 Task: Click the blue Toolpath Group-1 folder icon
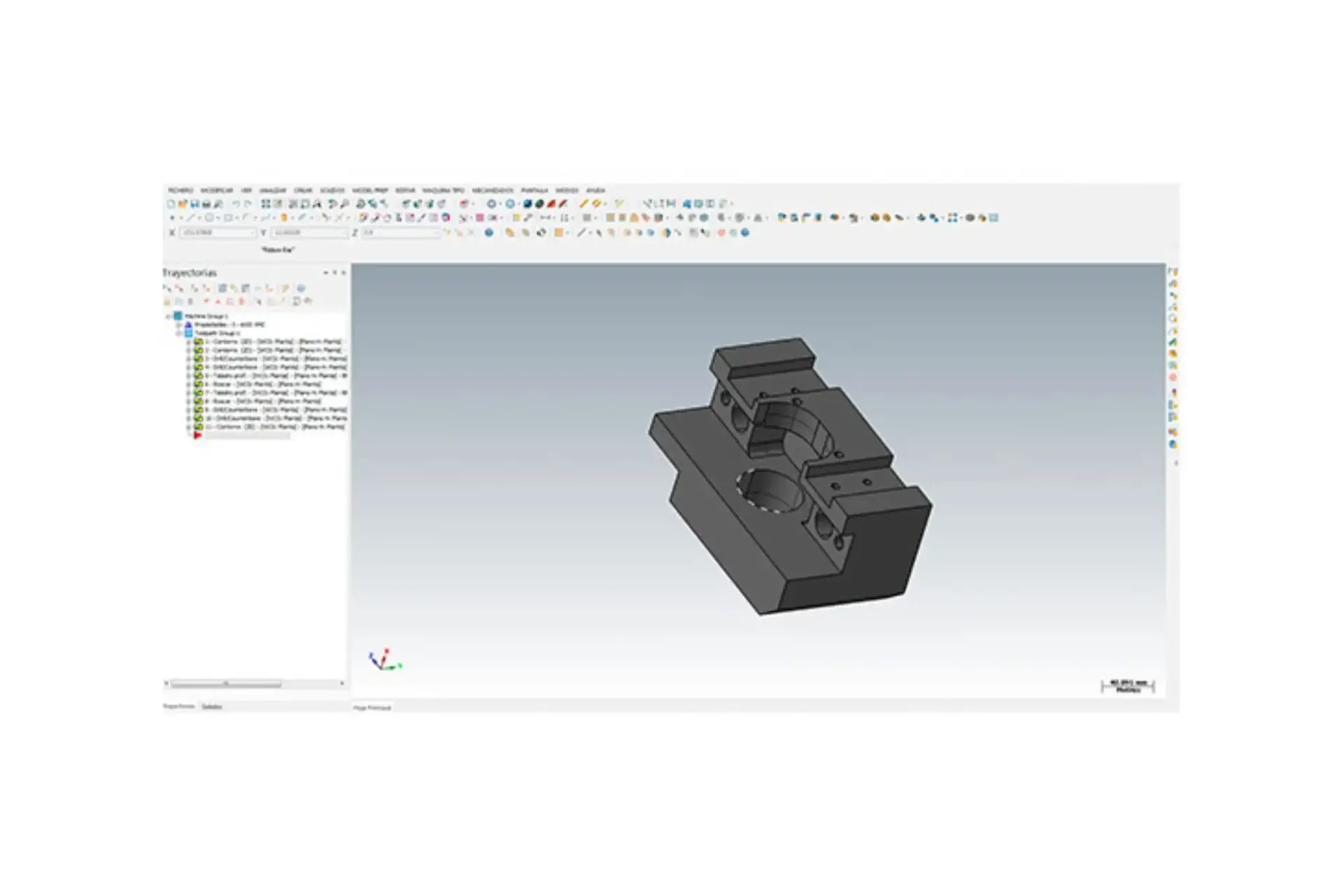pyautogui.click(x=189, y=333)
